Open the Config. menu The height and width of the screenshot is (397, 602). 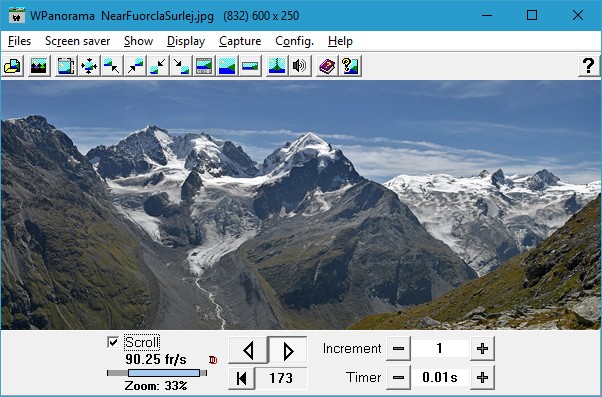tap(294, 41)
